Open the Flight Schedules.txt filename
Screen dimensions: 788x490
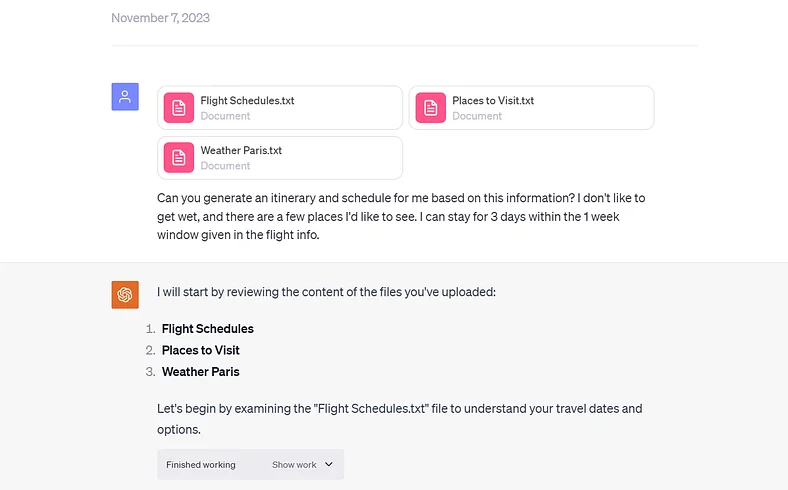tap(247, 100)
